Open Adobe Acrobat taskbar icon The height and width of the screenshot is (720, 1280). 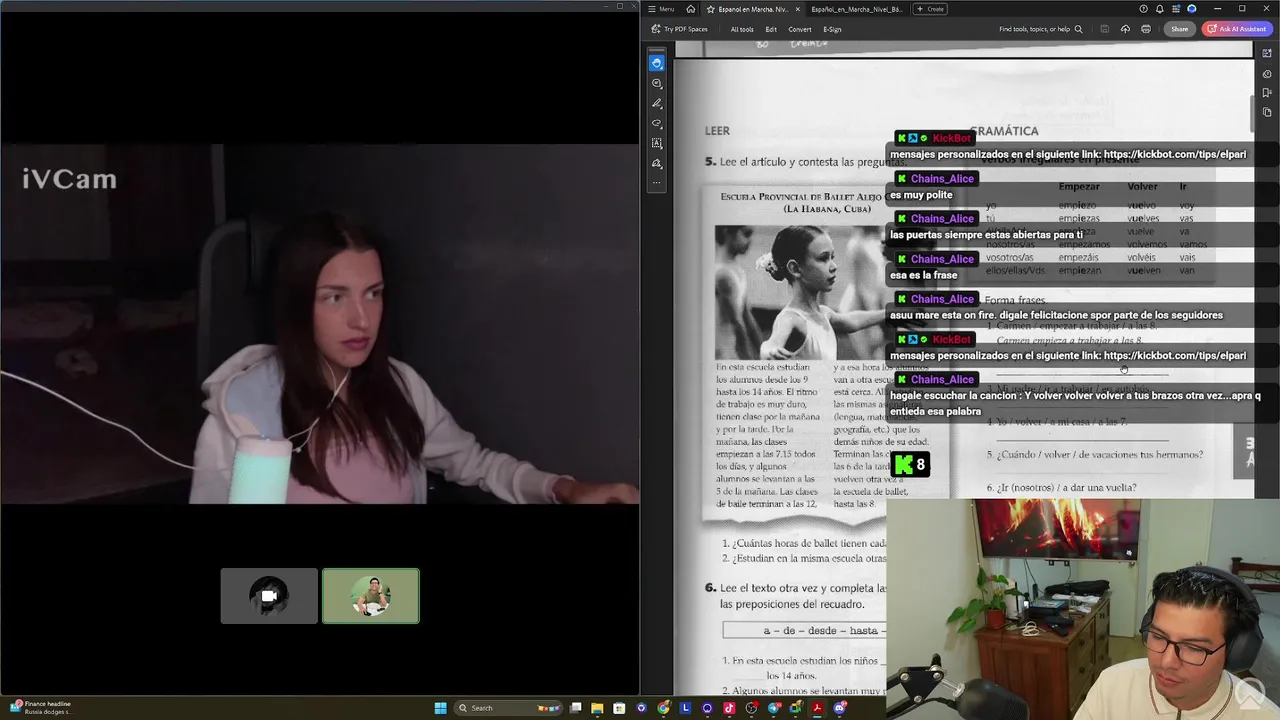point(817,708)
